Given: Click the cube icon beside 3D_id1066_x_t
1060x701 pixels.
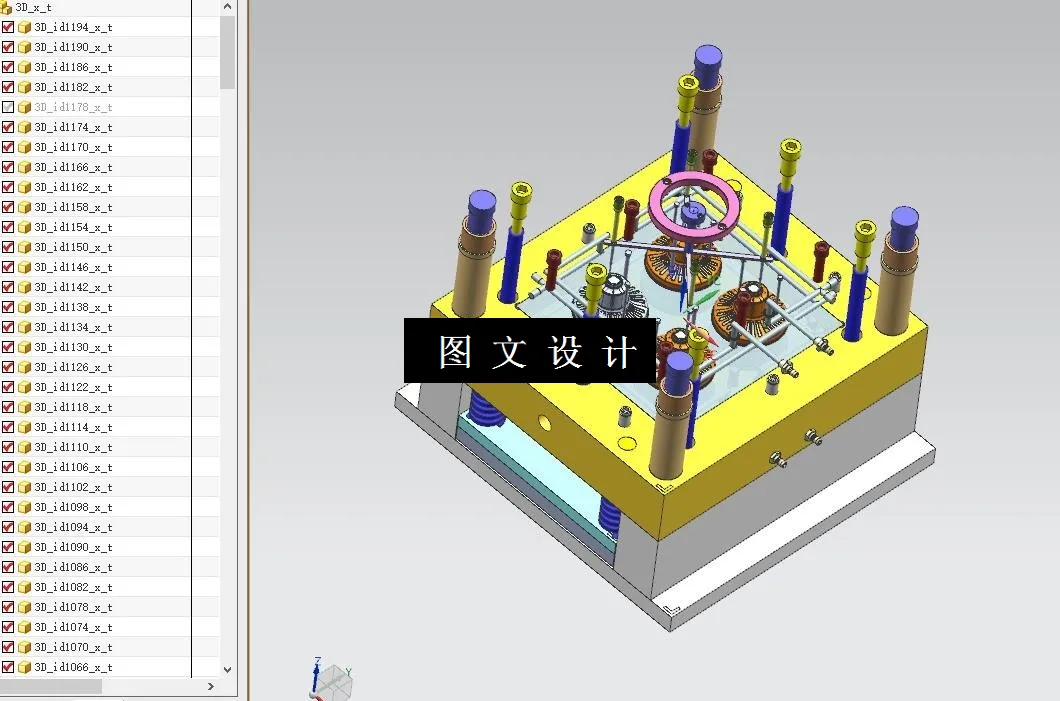Looking at the screenshot, I should tap(22, 667).
